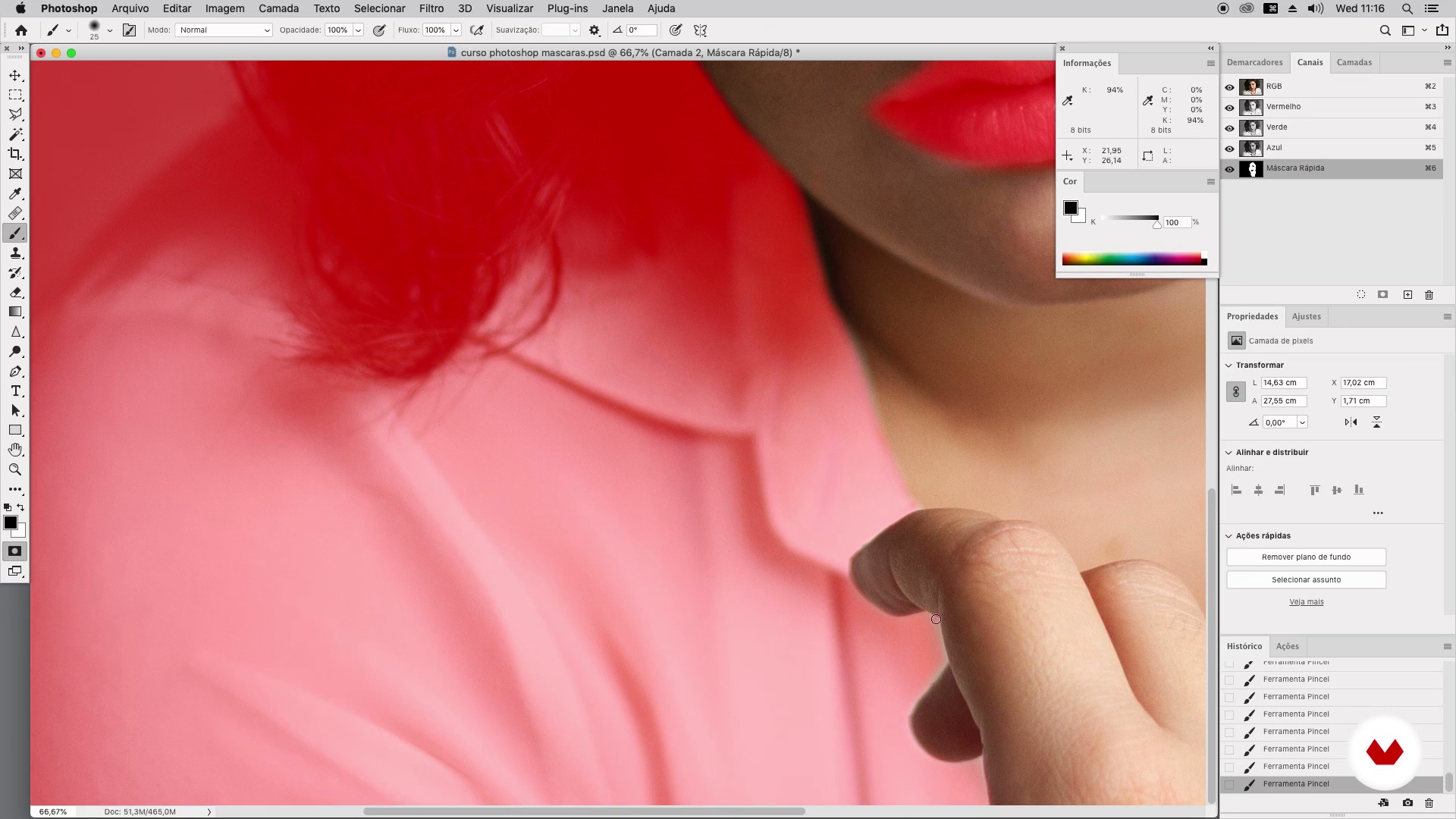Hide the Máscara Rápida channel eye

point(1229,168)
